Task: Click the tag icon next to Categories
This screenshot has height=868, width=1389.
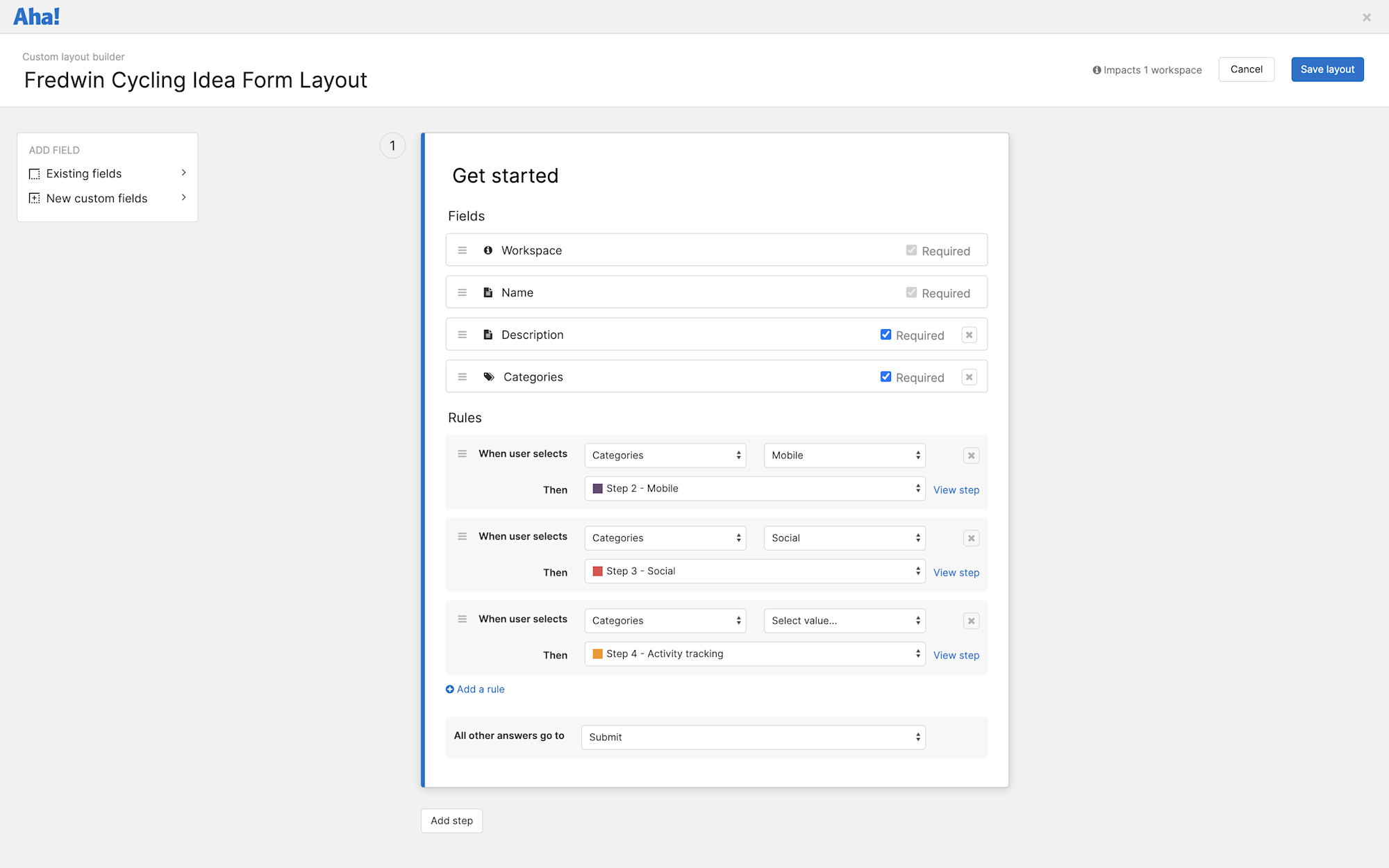Action: (488, 376)
